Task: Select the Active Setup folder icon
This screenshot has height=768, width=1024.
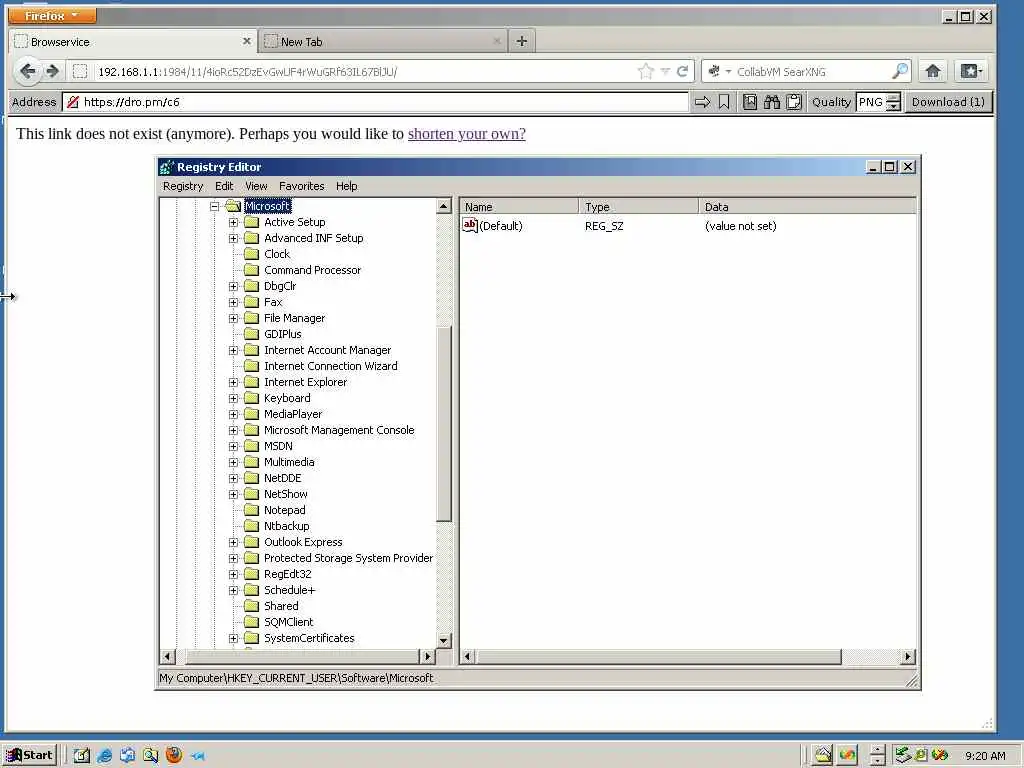Action: click(x=252, y=222)
